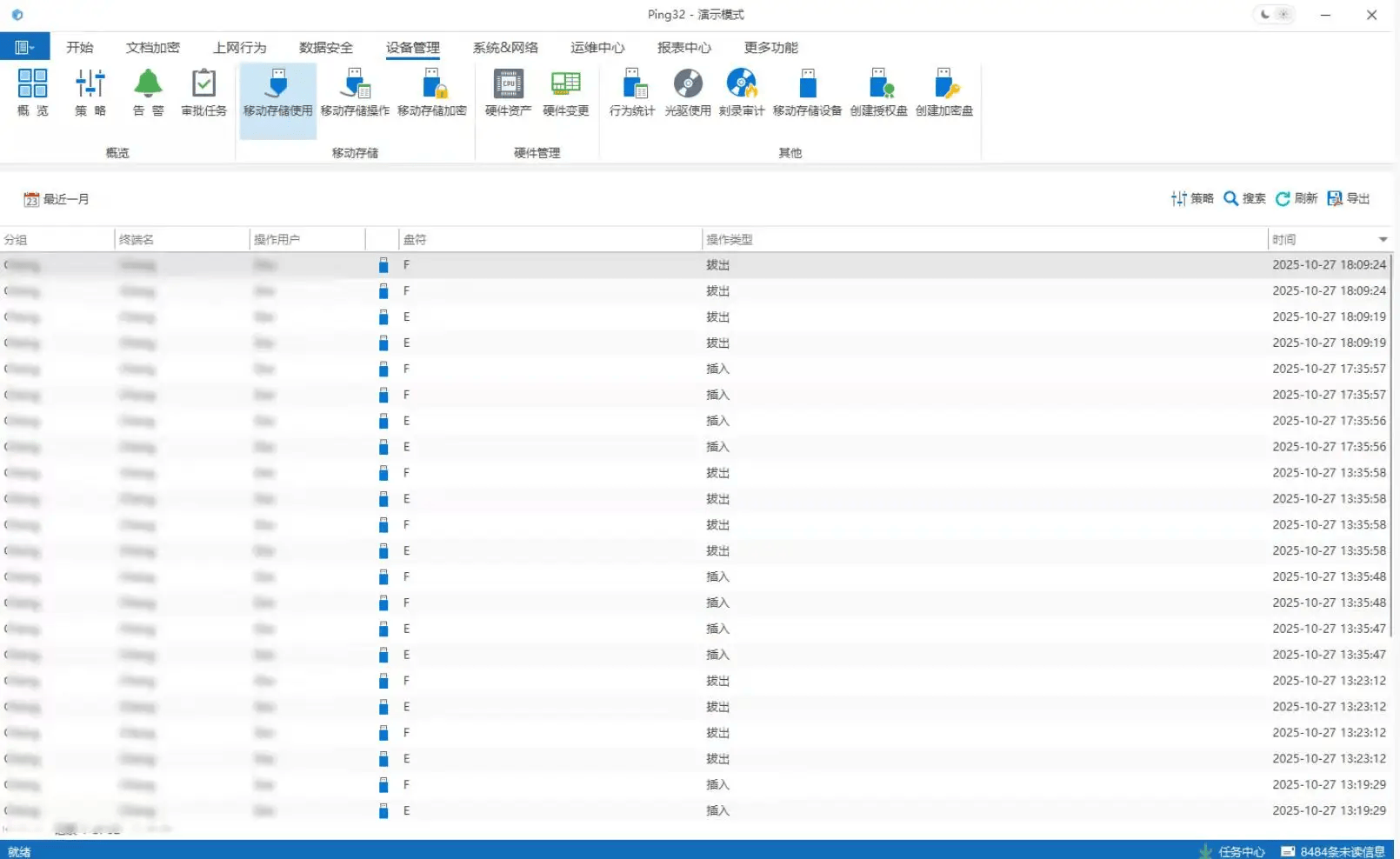Expand the 时间 column sort arrow
The width and height of the screenshot is (1400, 859).
click(x=1383, y=240)
